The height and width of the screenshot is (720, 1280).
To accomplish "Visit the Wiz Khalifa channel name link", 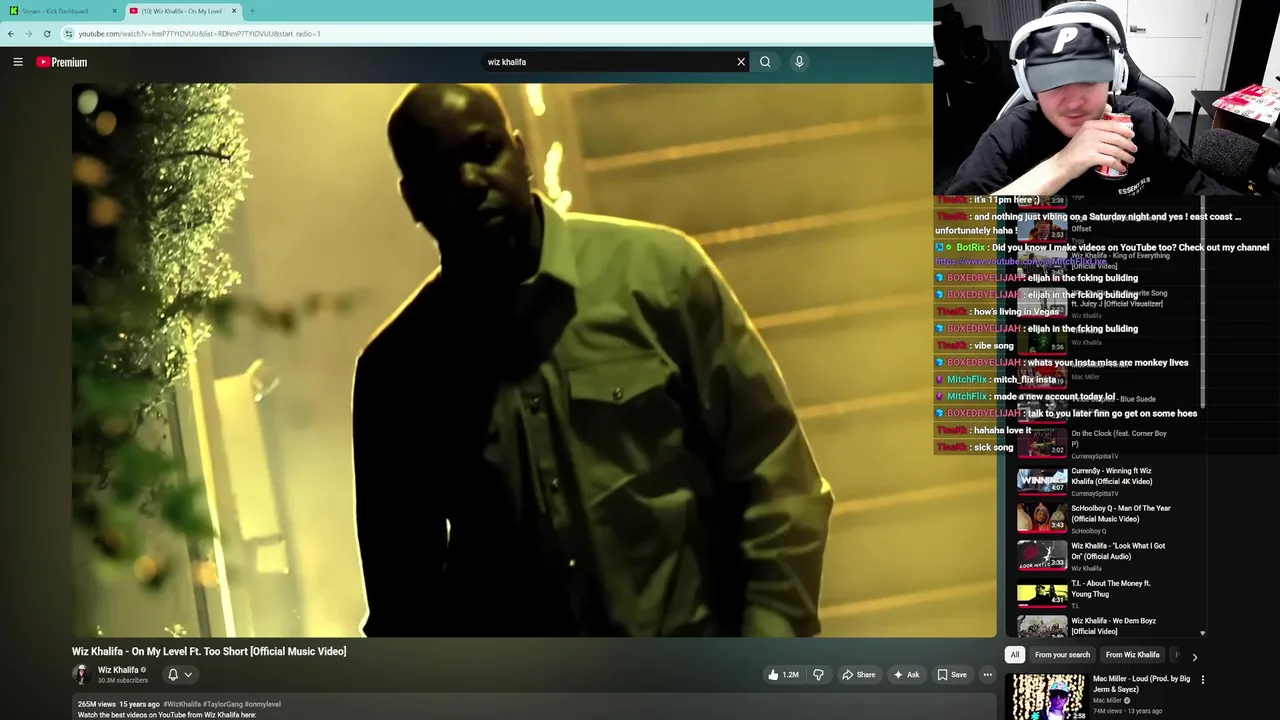I will (118, 670).
